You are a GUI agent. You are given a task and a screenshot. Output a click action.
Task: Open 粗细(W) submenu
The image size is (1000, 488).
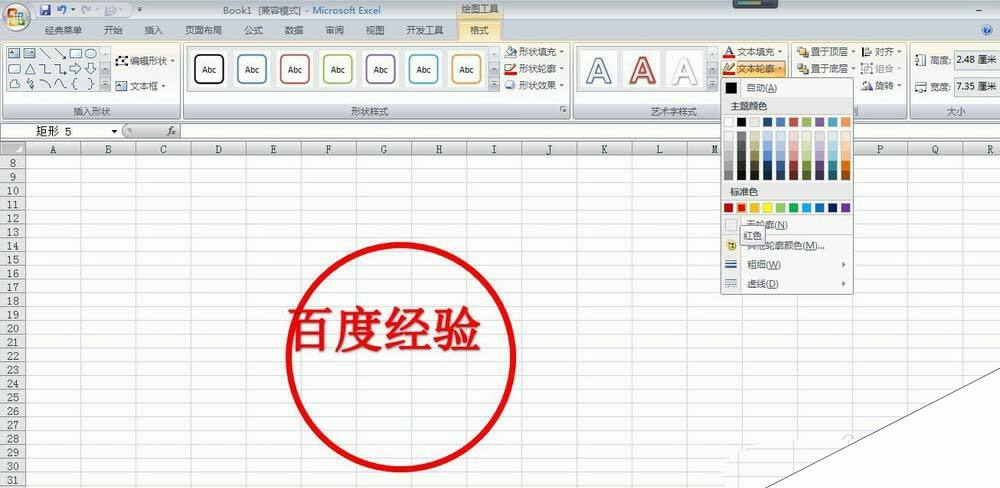click(x=786, y=264)
